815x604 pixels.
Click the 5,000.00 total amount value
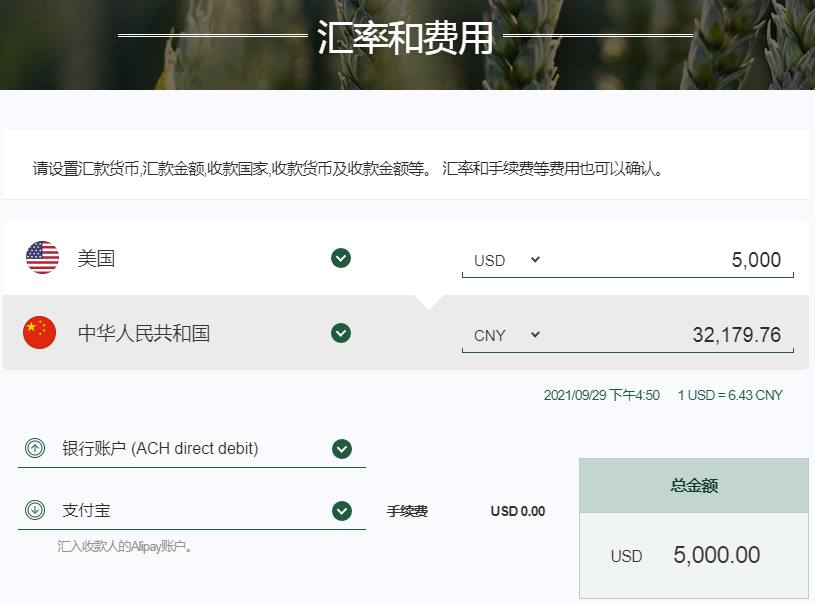[x=717, y=555]
